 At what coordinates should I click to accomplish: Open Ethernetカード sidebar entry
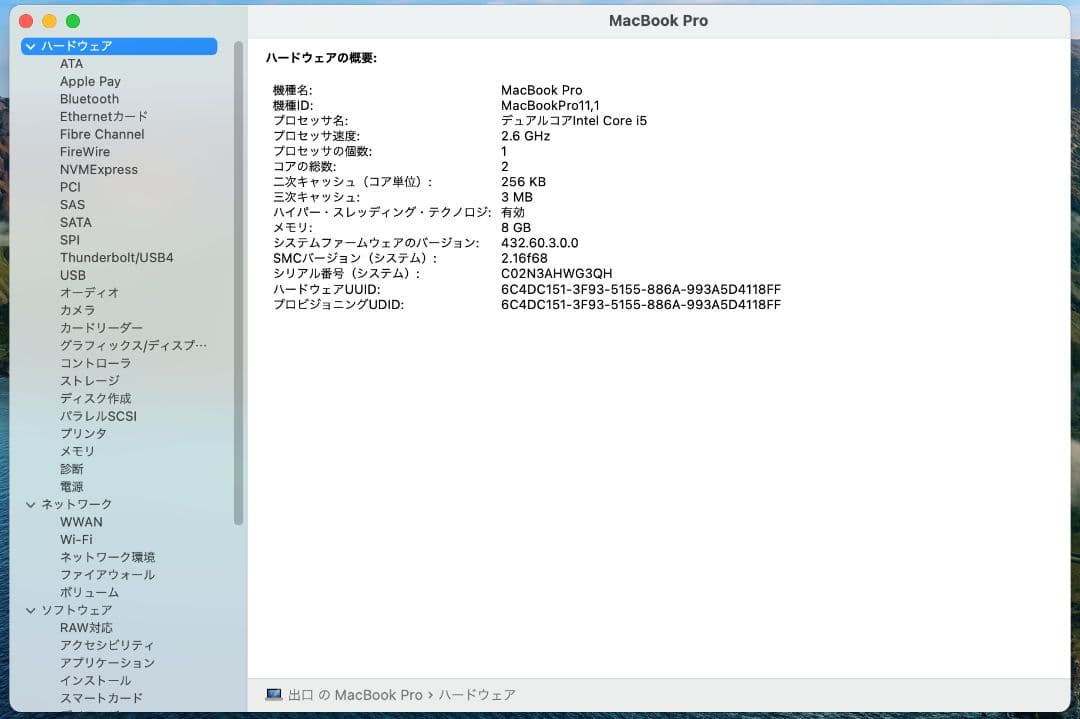click(104, 116)
